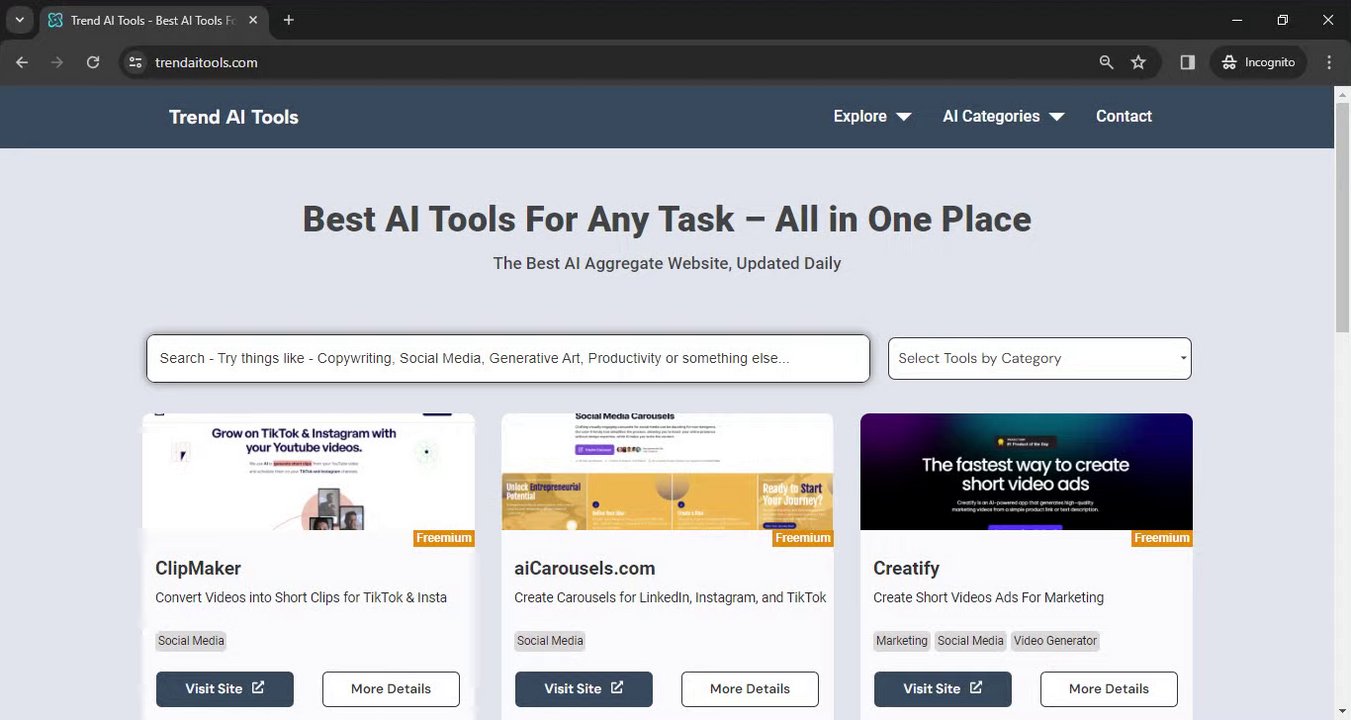Select the Trend AI Tools browser tab
Viewport: 1351px width, 720px height.
point(154,20)
